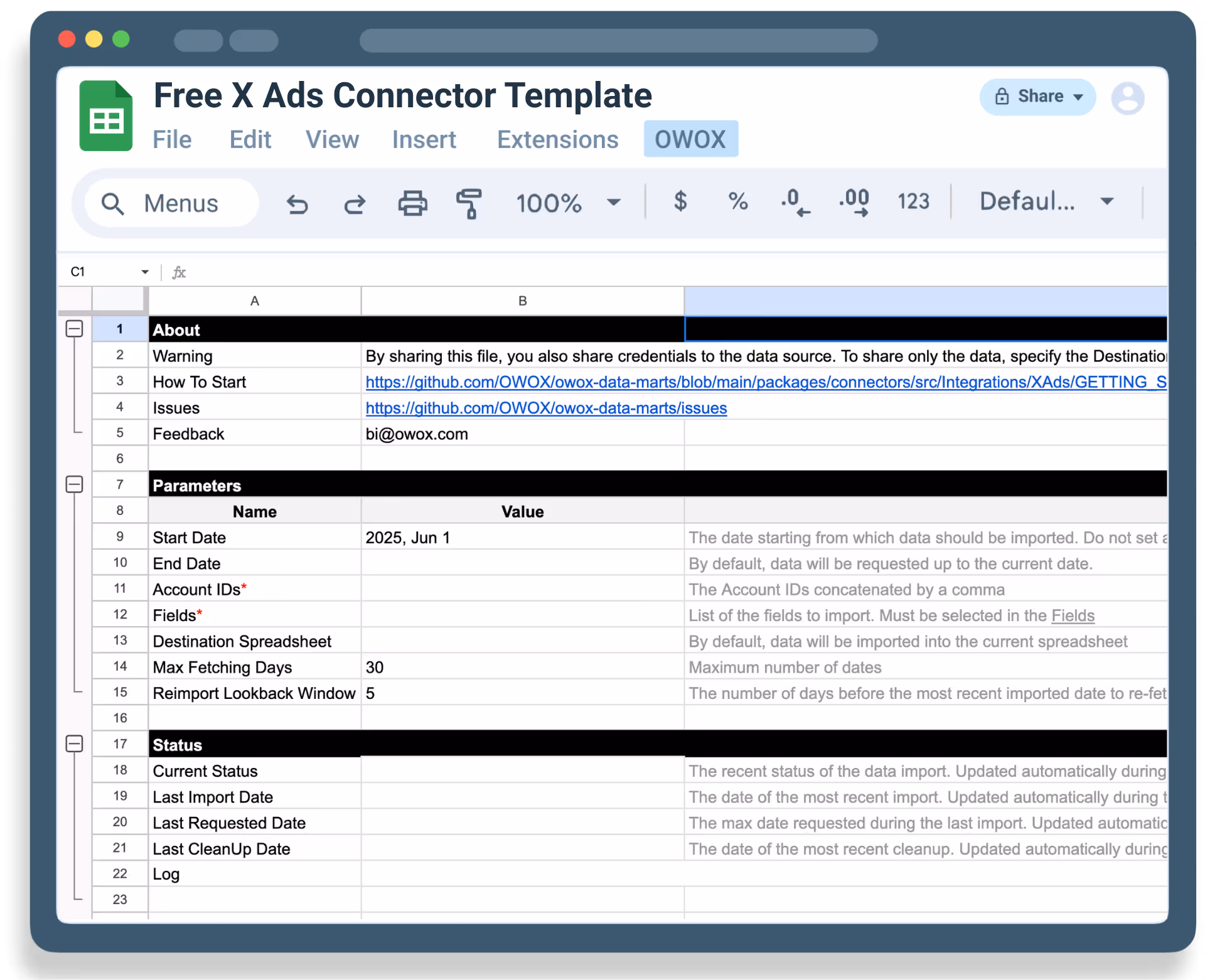This screenshot has height=980, width=1205.
Task: Open the Default font dropdown
Action: tap(1046, 201)
